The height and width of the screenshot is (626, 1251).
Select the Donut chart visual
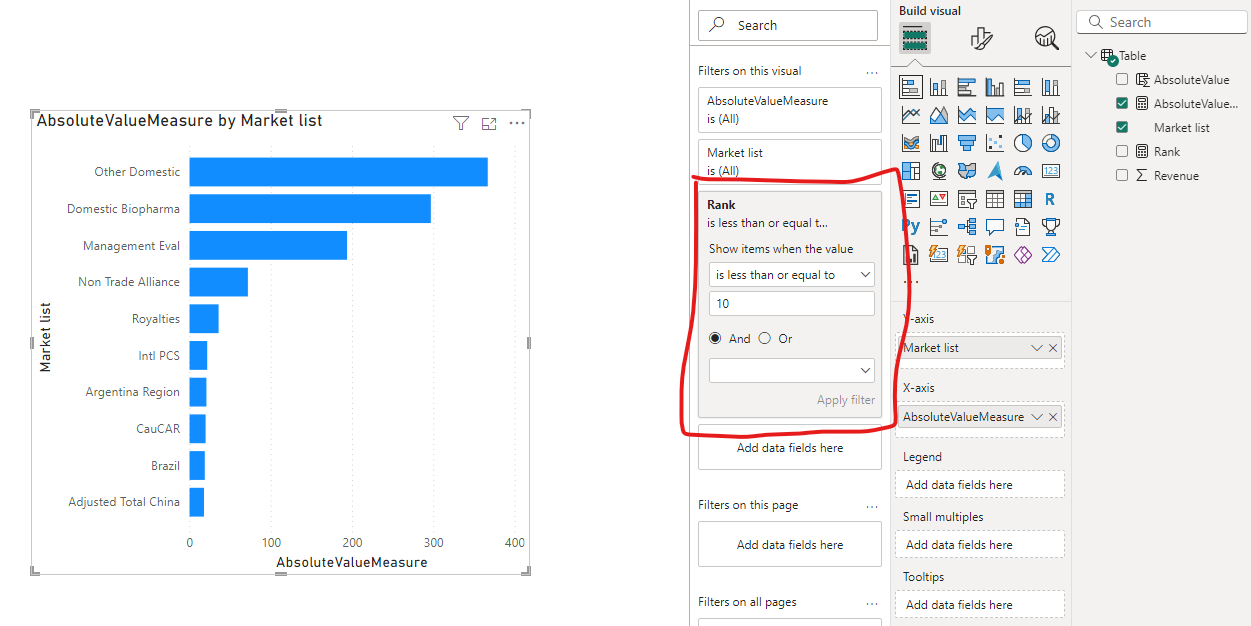pyautogui.click(x=1050, y=143)
